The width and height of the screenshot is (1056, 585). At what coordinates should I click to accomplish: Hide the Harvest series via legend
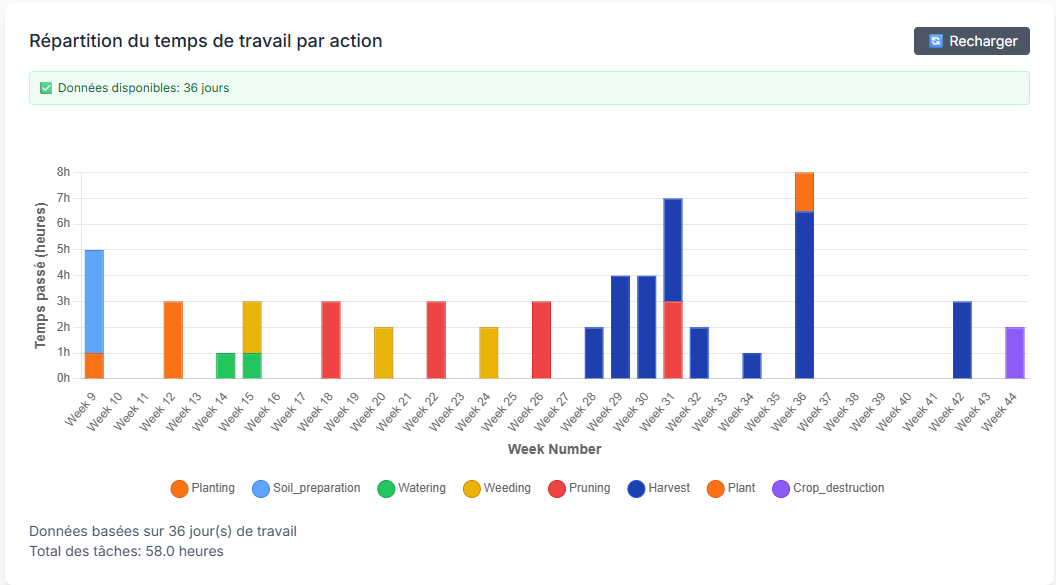(x=659, y=488)
